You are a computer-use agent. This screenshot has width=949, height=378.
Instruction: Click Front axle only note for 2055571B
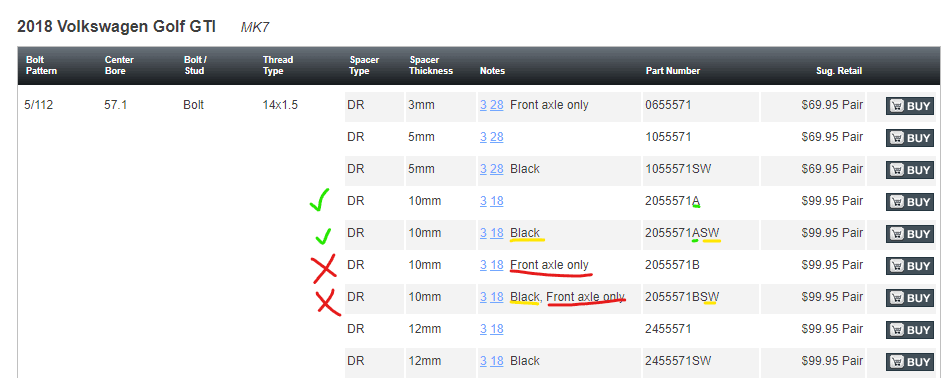pos(550,265)
